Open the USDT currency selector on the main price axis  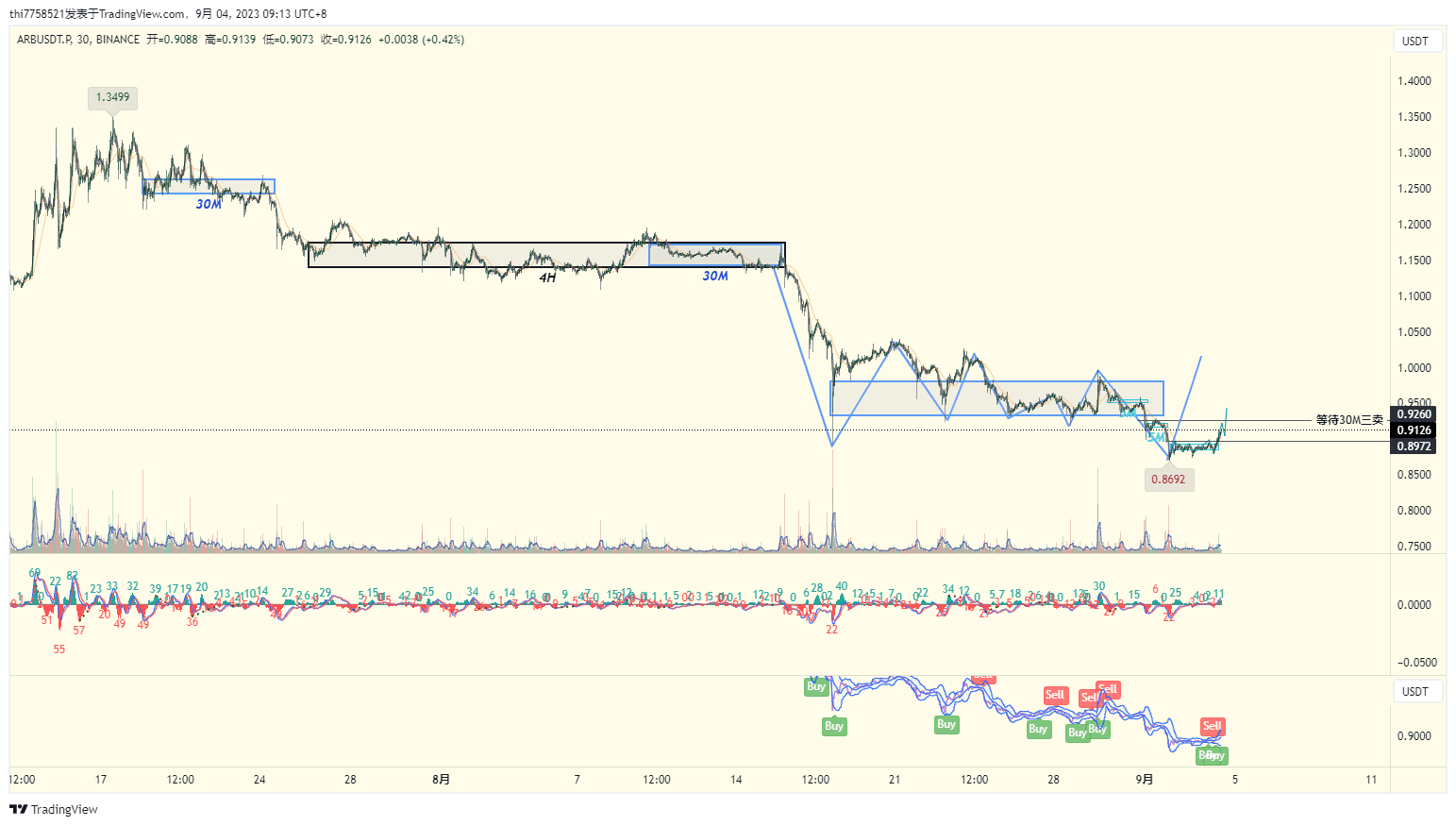(x=1416, y=41)
